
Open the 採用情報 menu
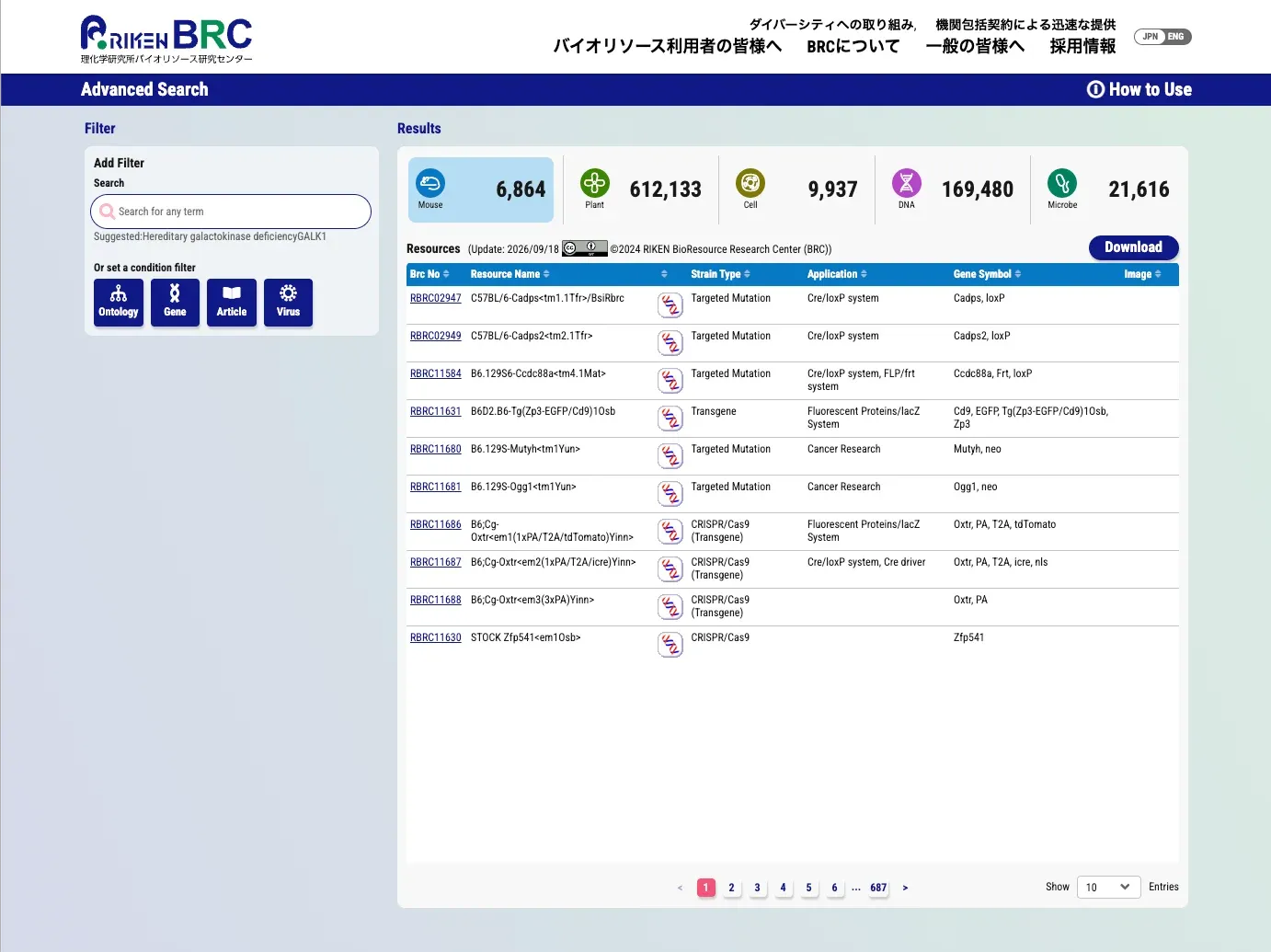(x=1083, y=46)
